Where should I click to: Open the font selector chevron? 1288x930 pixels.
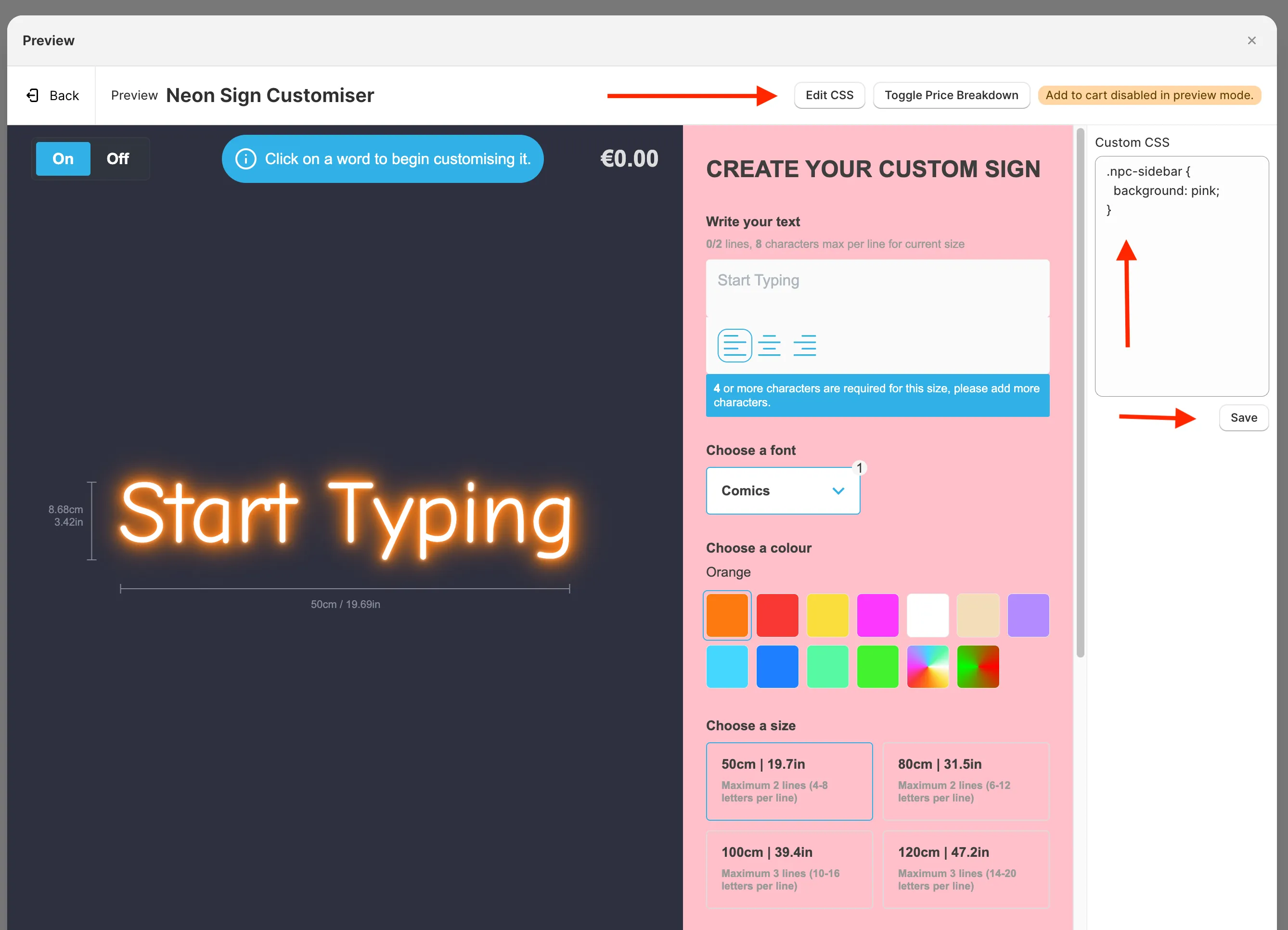point(838,491)
